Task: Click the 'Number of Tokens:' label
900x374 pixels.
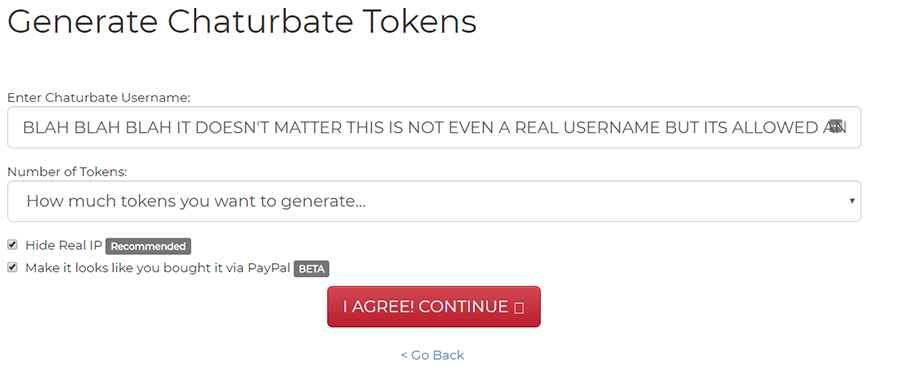Action: (x=67, y=172)
